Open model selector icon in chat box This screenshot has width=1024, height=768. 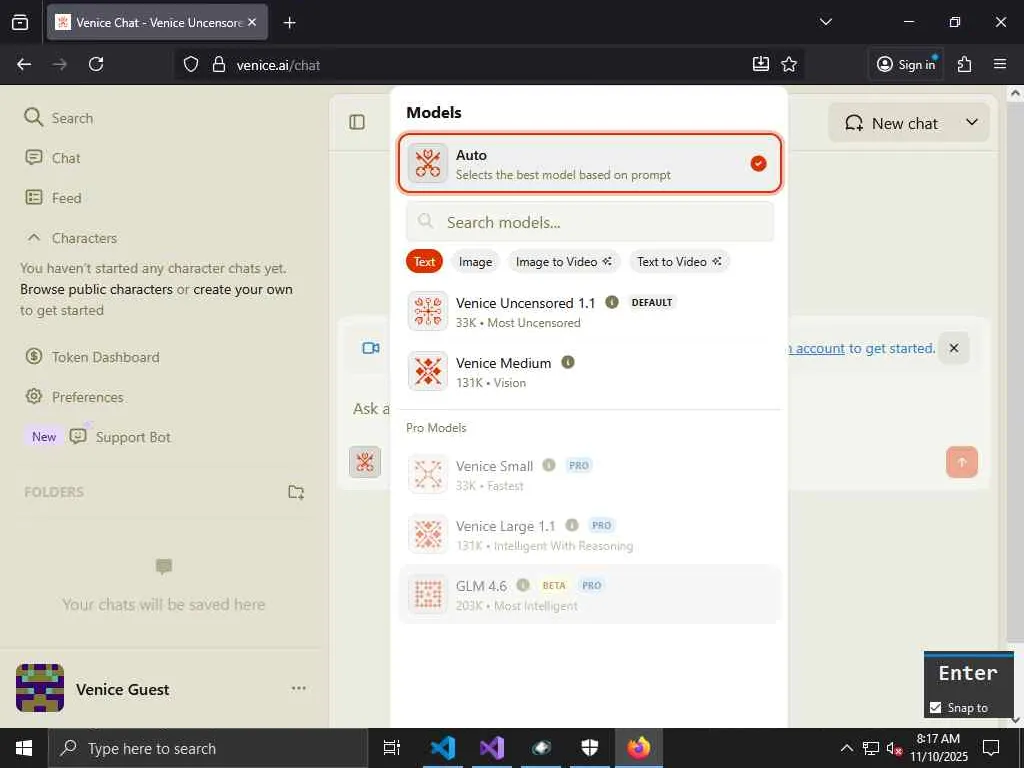365,462
